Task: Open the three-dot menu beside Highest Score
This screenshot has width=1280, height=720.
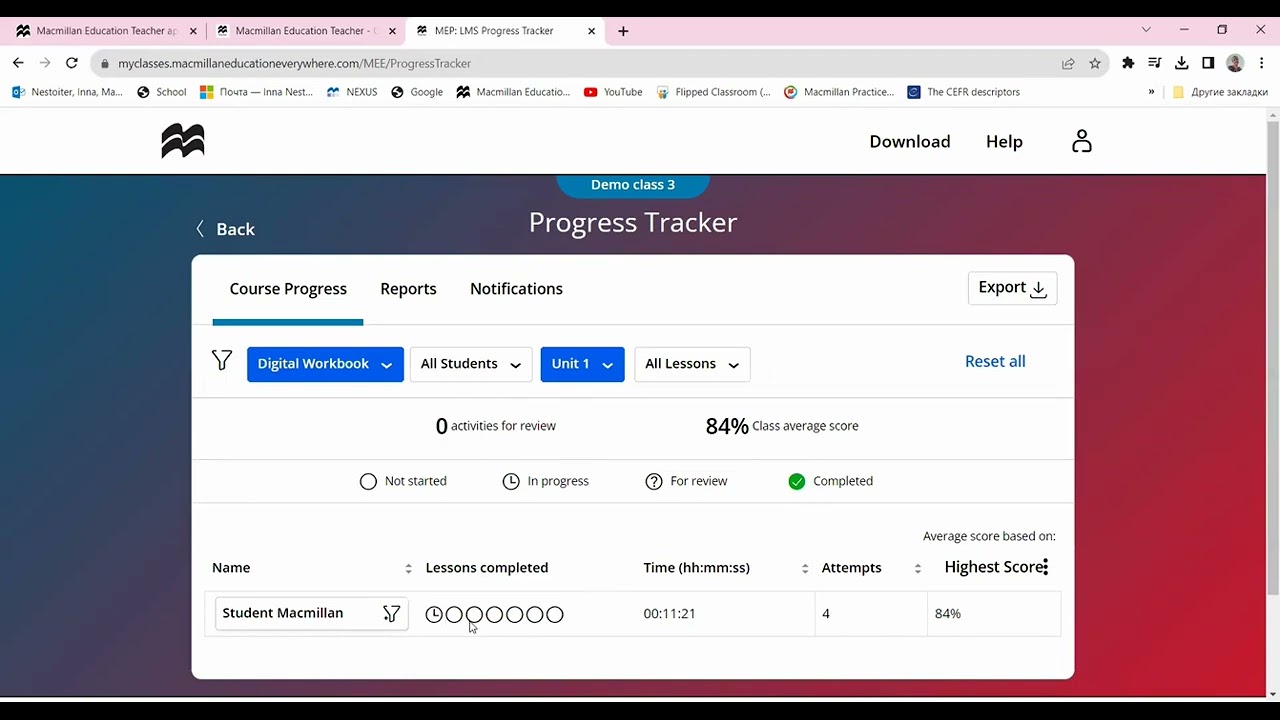Action: click(1045, 567)
